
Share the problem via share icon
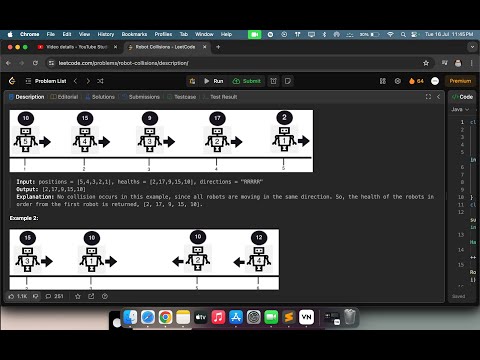91,296
